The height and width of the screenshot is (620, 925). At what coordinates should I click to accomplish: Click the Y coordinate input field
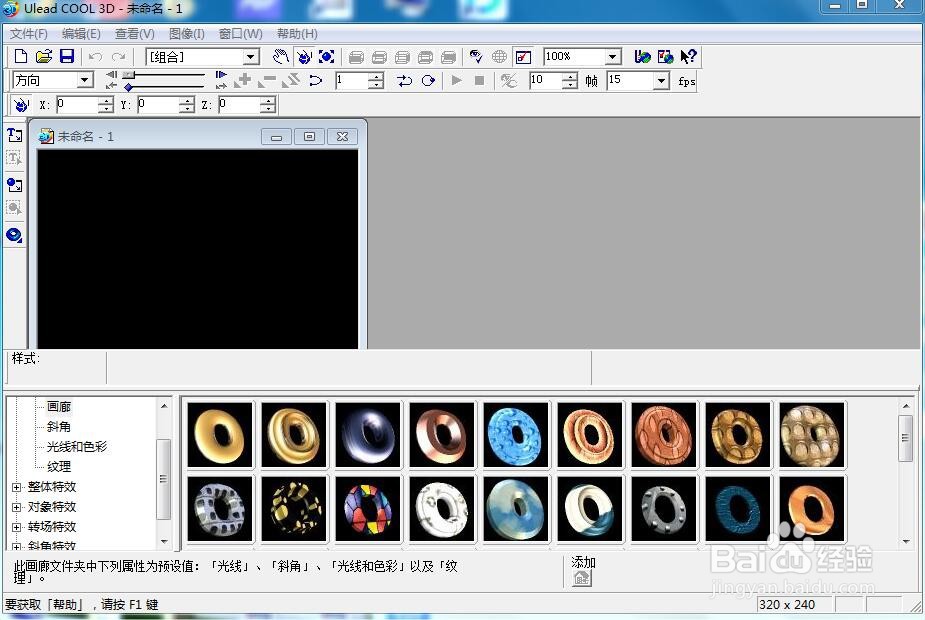158,105
